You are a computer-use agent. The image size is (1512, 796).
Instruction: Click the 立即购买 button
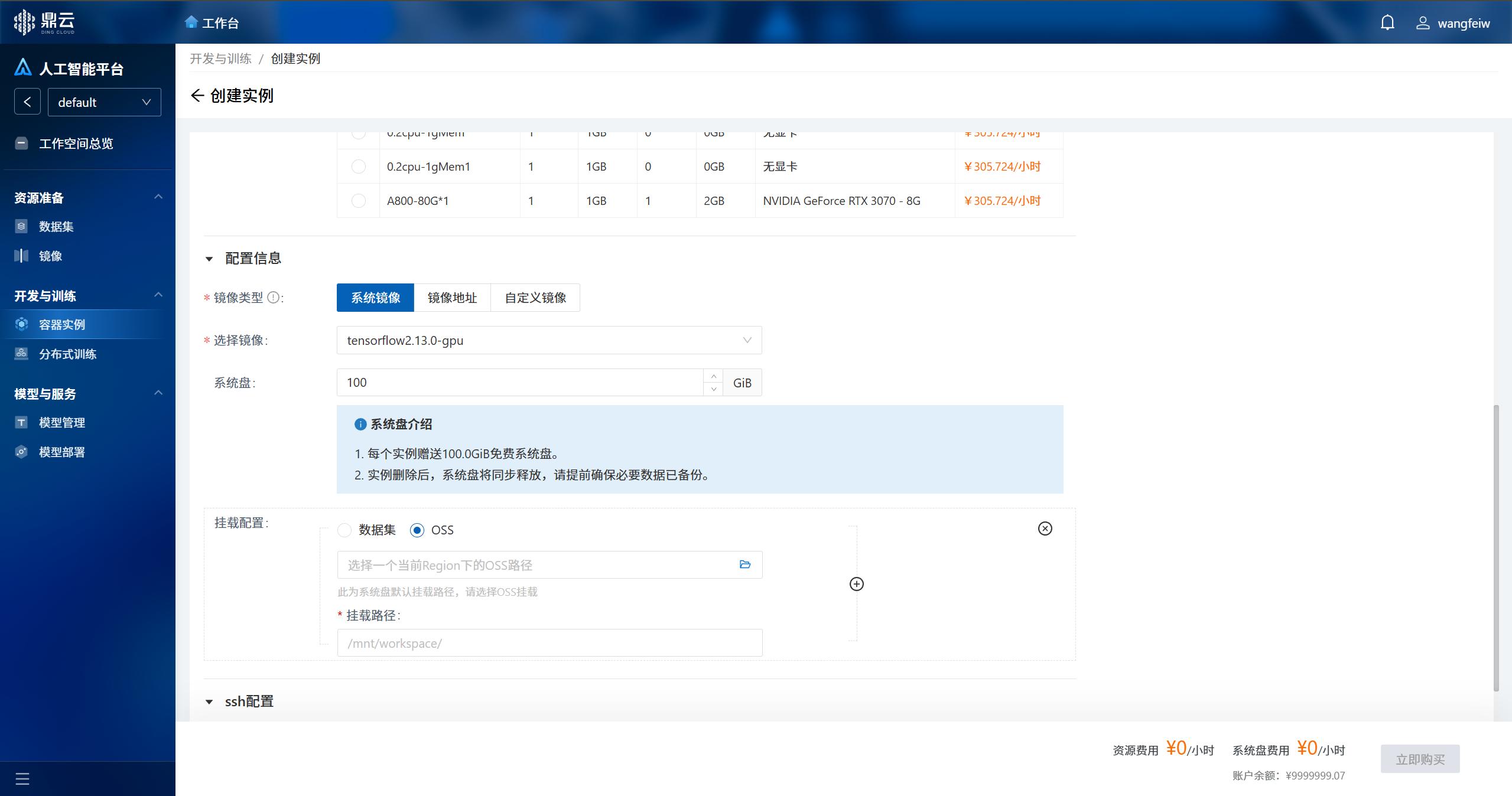click(1420, 759)
